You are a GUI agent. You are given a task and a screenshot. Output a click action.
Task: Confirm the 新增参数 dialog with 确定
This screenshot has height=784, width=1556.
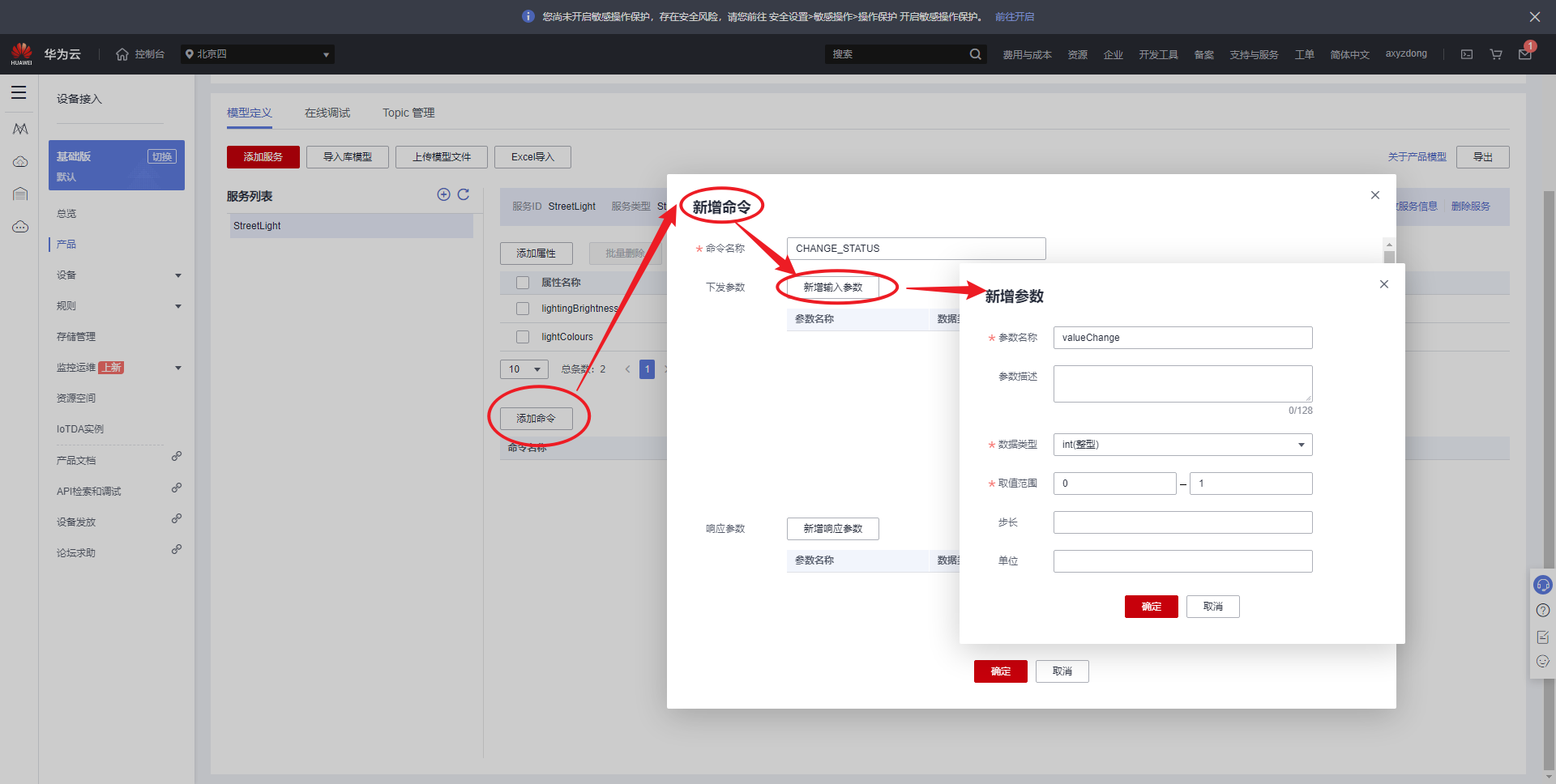(1152, 607)
